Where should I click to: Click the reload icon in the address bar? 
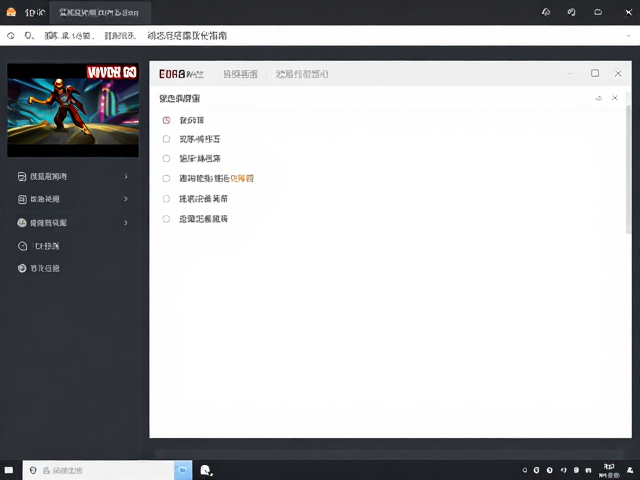[11, 36]
